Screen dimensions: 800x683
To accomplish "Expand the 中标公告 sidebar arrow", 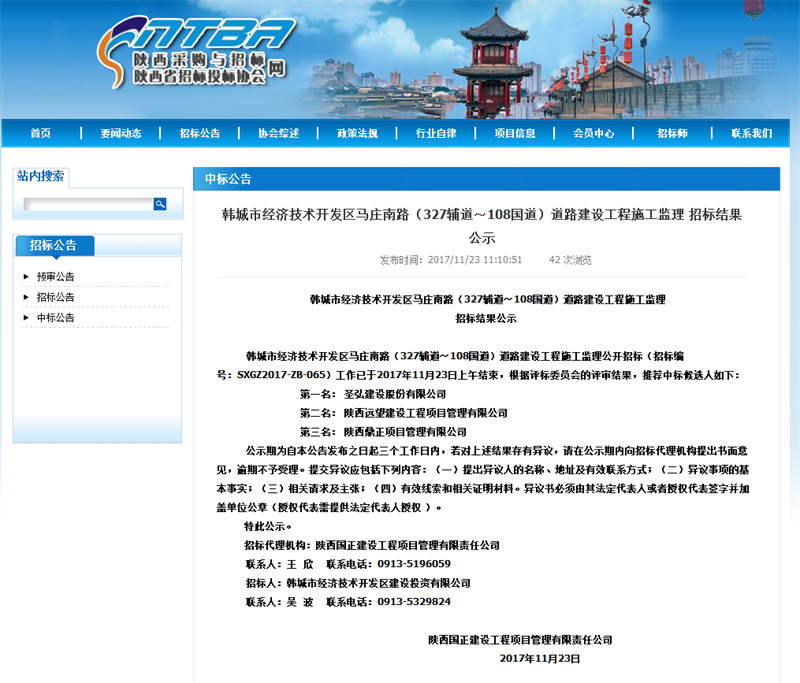I will point(26,318).
